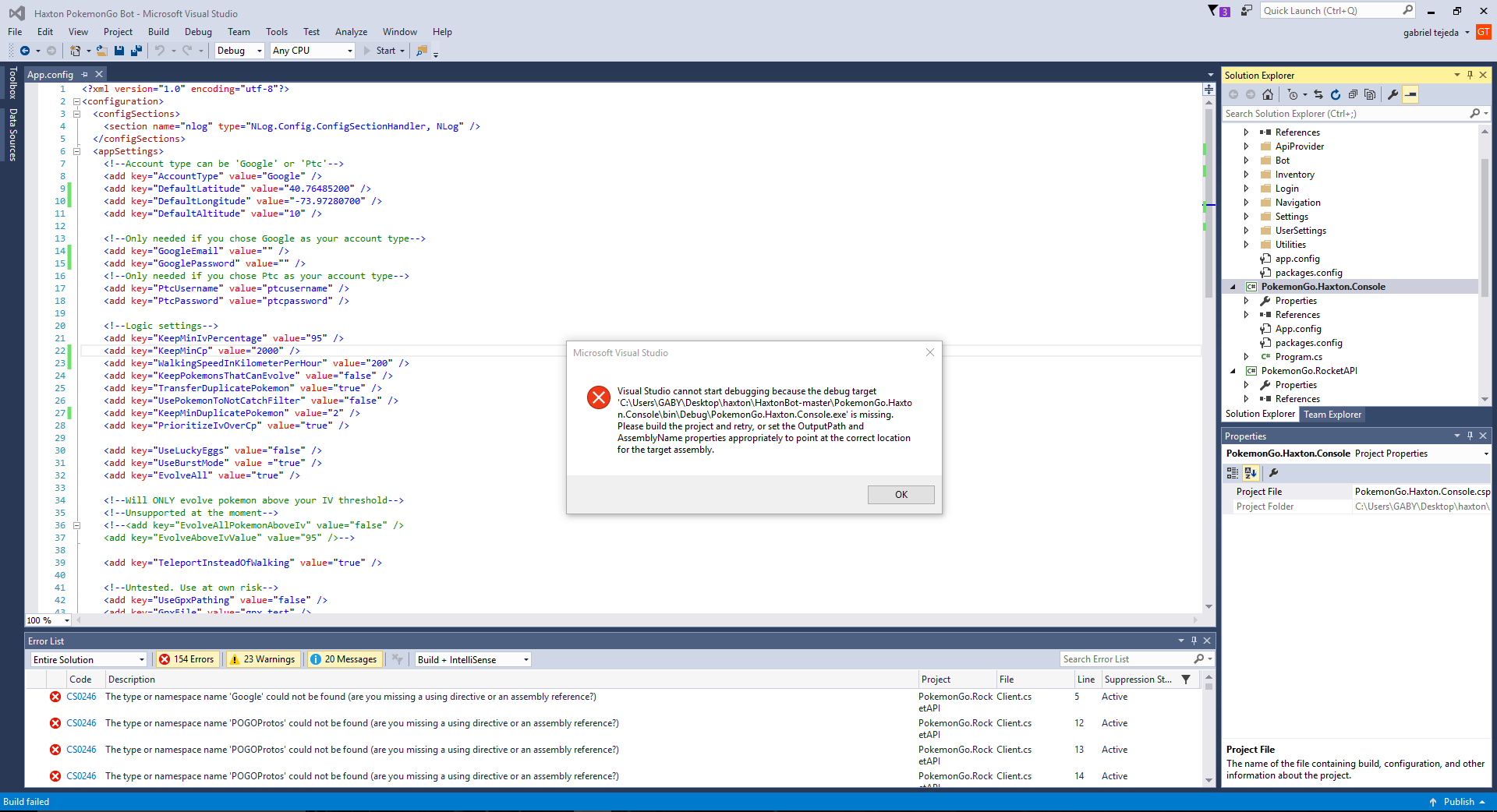Screen dimensions: 1497x812
Task: Click the red error icon on the line 5 row
Action: [x=55, y=697]
